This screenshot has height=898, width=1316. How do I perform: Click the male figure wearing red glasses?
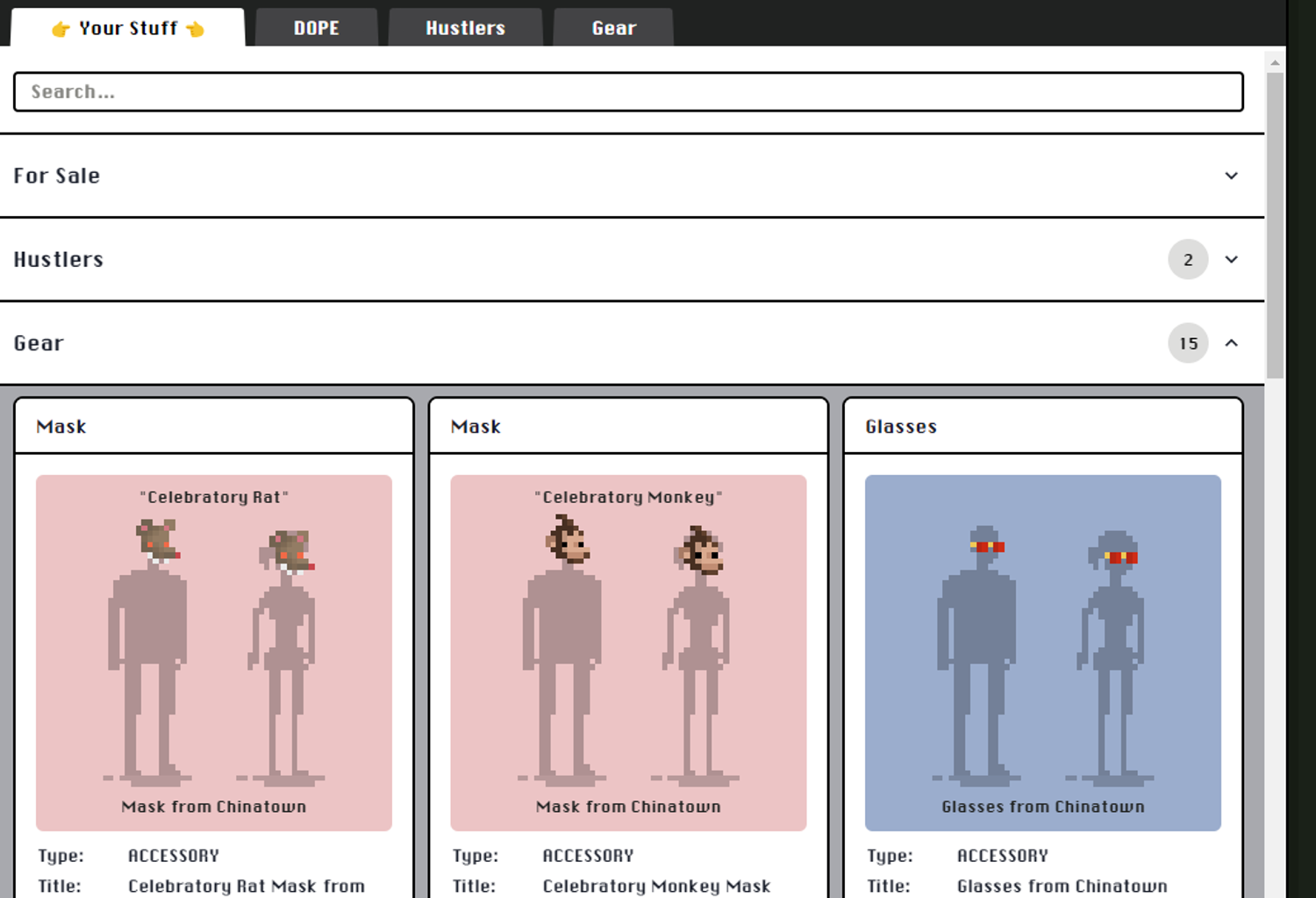pos(978,650)
